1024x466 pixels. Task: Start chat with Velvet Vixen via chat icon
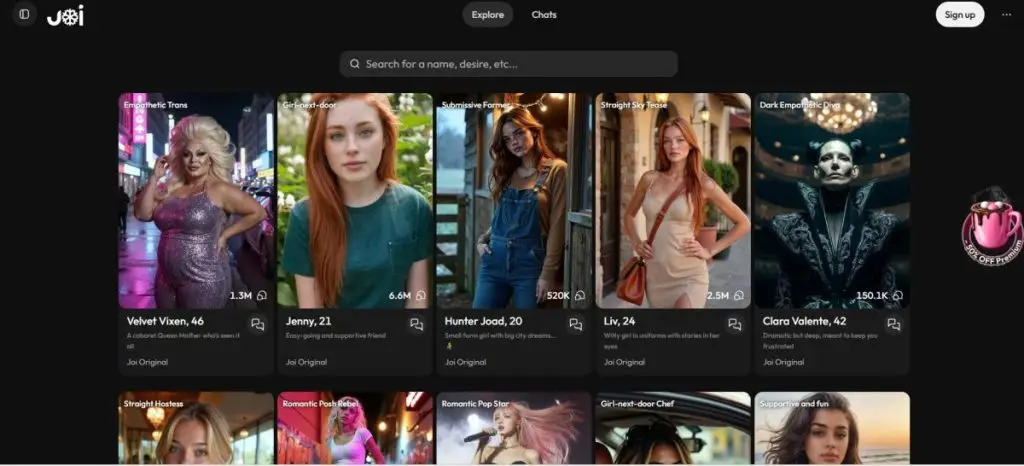[x=258, y=324]
